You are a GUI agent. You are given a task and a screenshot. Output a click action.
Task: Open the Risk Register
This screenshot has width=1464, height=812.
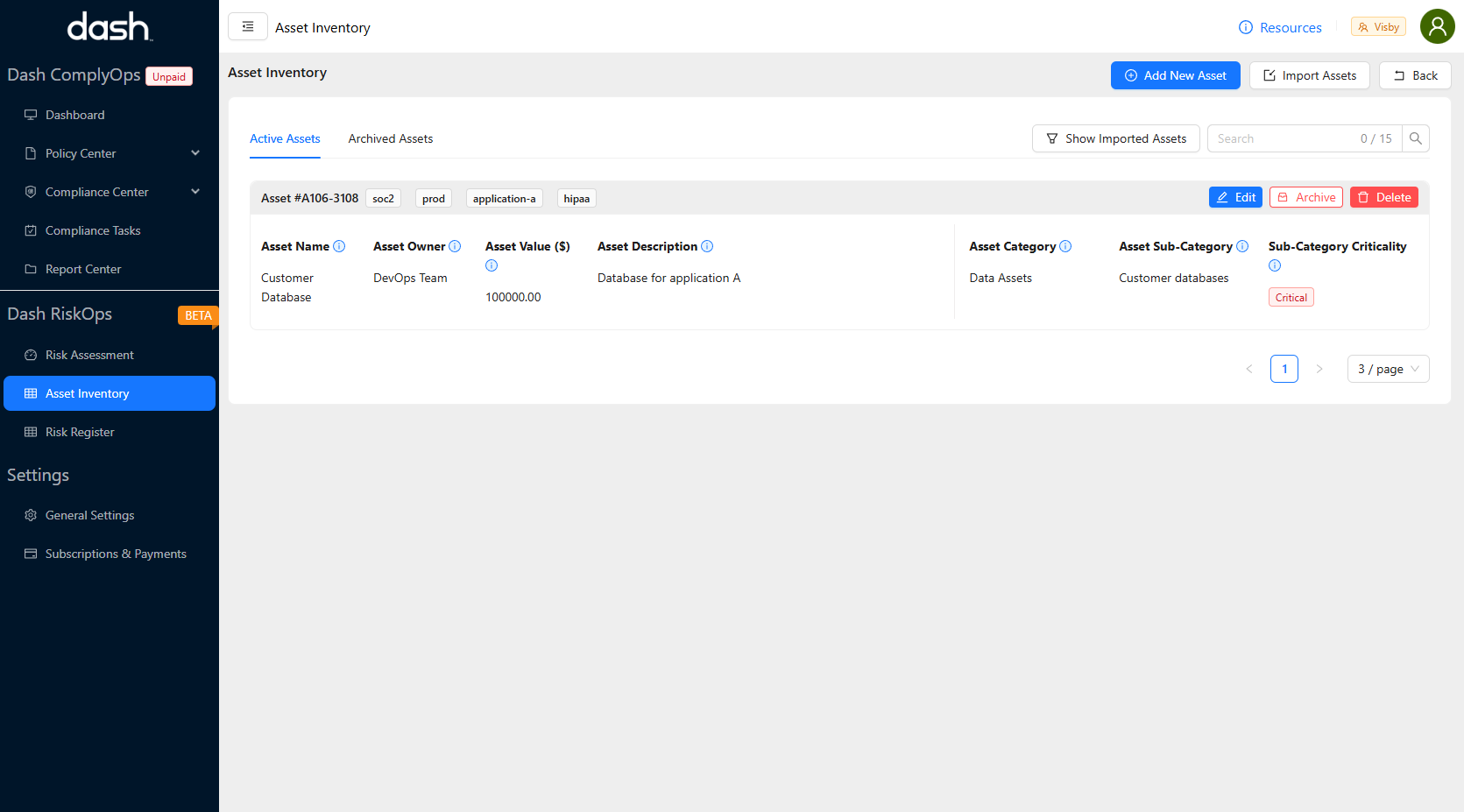[80, 432]
